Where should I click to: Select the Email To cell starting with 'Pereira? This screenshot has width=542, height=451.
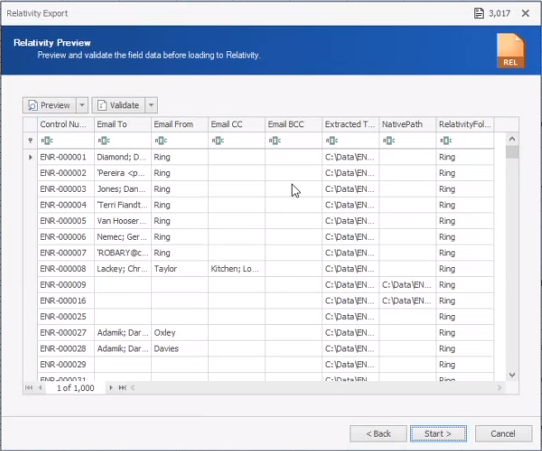click(123, 173)
